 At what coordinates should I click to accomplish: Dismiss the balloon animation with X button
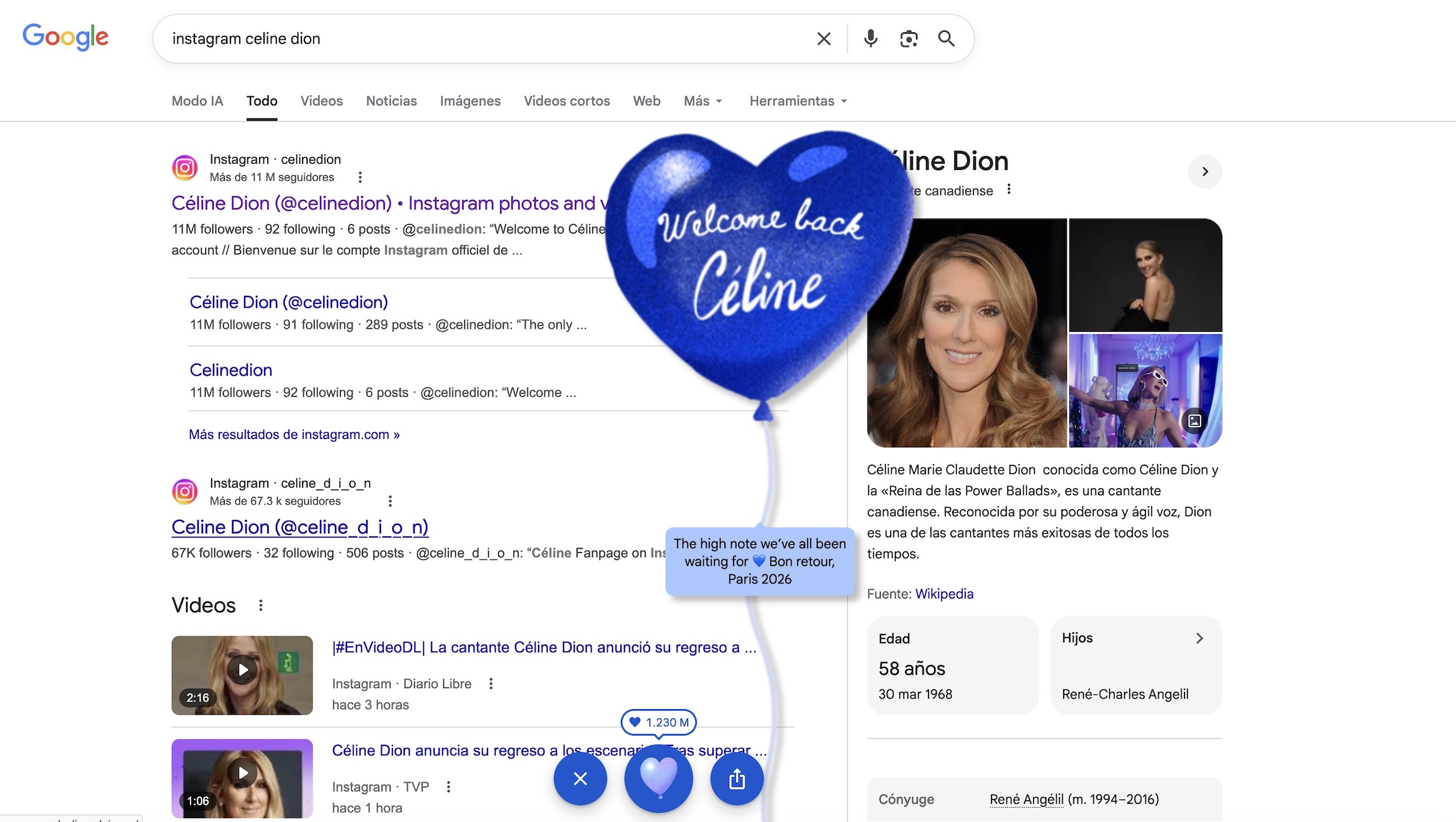click(x=580, y=778)
